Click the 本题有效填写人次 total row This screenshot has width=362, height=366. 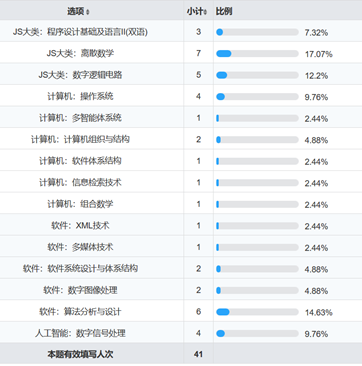click(x=181, y=354)
